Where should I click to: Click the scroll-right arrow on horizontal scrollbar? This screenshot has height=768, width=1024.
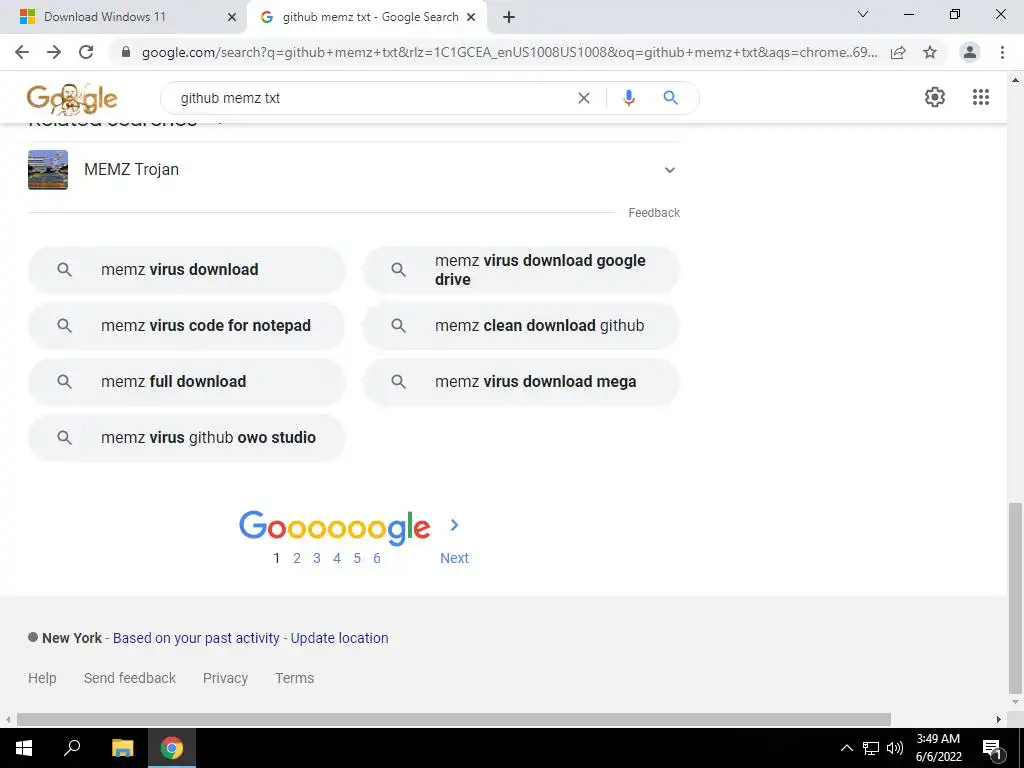click(x=999, y=719)
